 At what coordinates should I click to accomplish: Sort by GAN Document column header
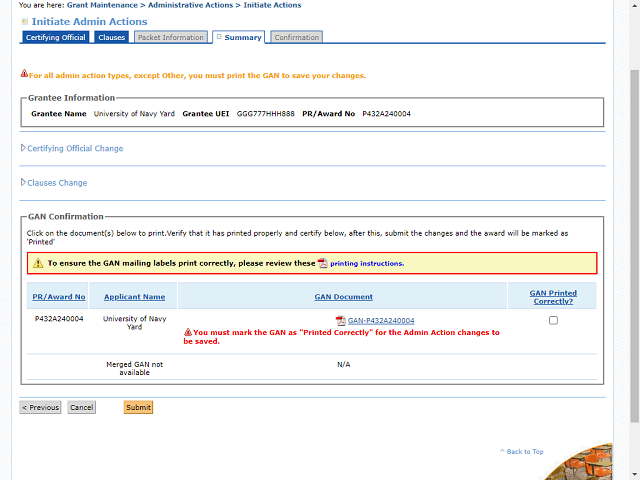click(x=343, y=297)
